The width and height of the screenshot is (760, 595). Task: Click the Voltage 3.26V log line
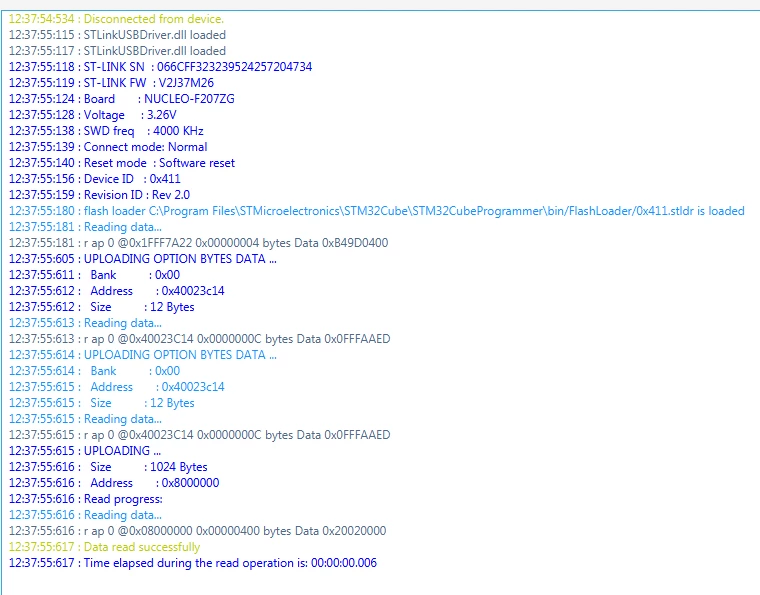(93, 115)
